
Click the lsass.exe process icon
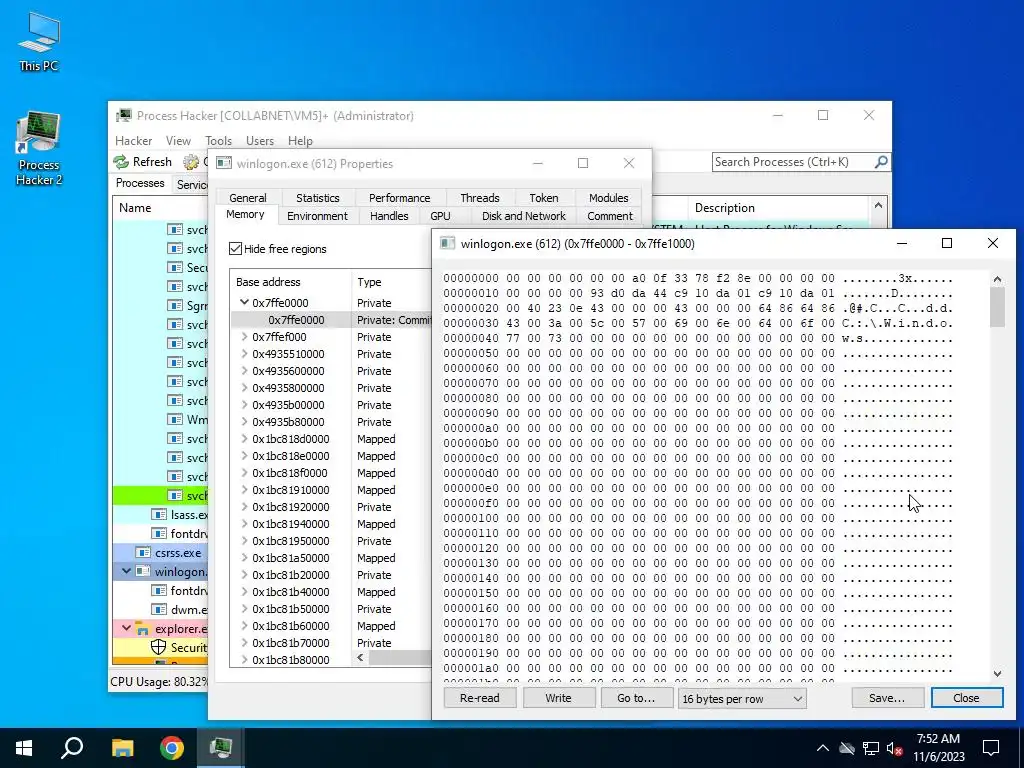[159, 515]
